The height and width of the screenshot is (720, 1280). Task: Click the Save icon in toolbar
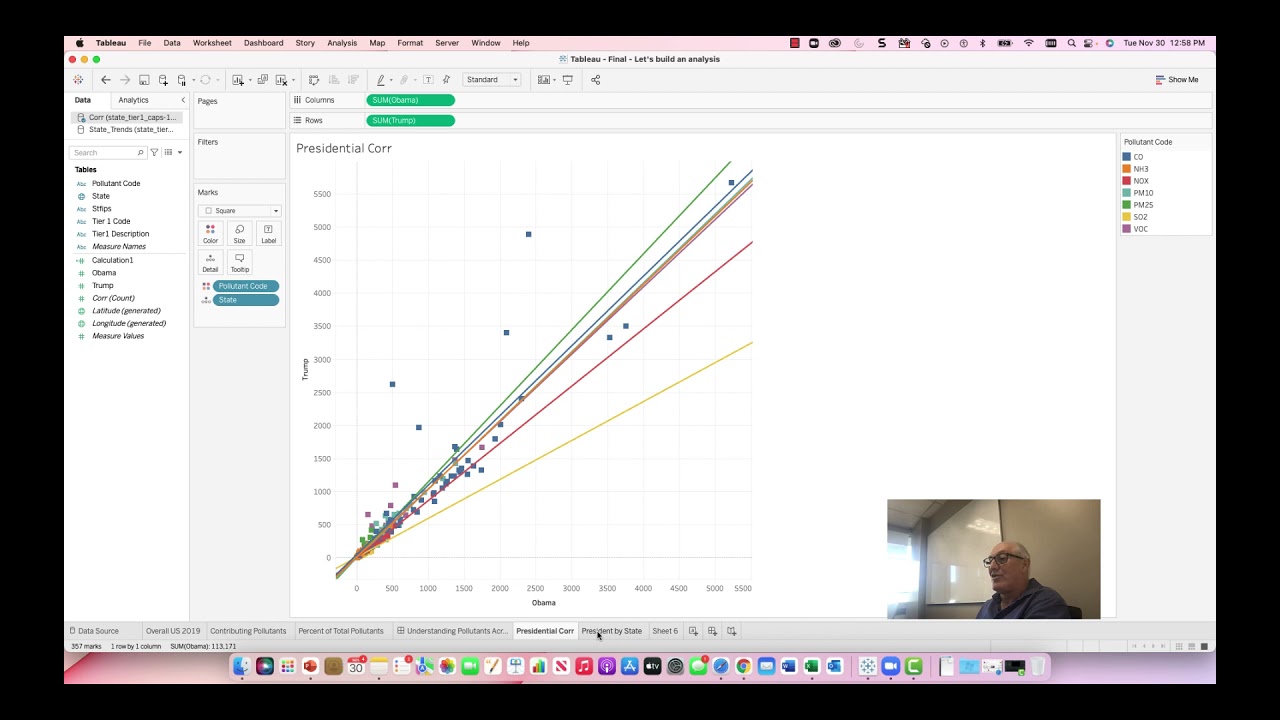point(144,80)
